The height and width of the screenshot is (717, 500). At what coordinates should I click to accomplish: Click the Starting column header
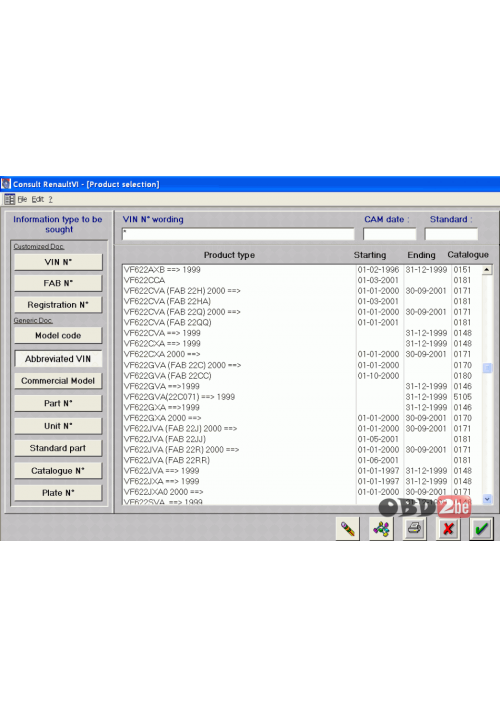tap(370, 255)
